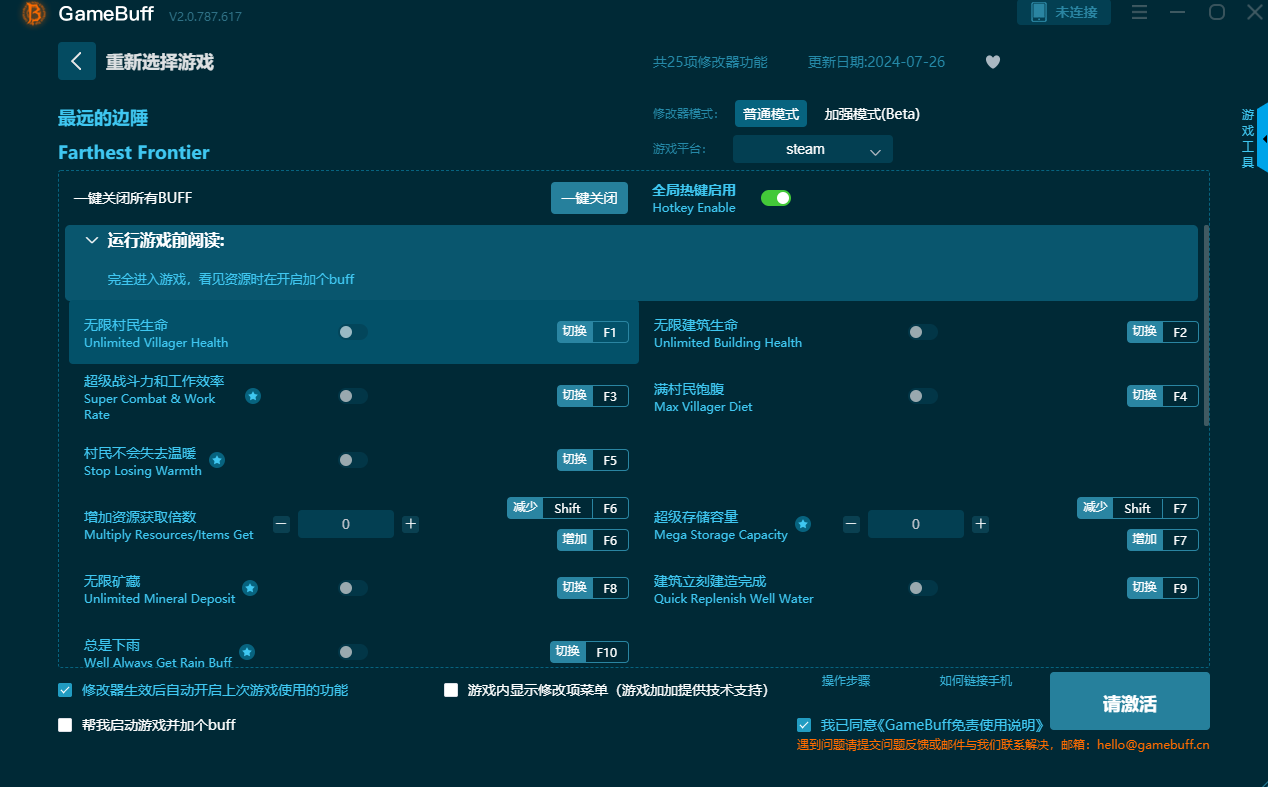Increase Mega Storage Capacity with plus button
The image size is (1268, 787).
point(980,524)
